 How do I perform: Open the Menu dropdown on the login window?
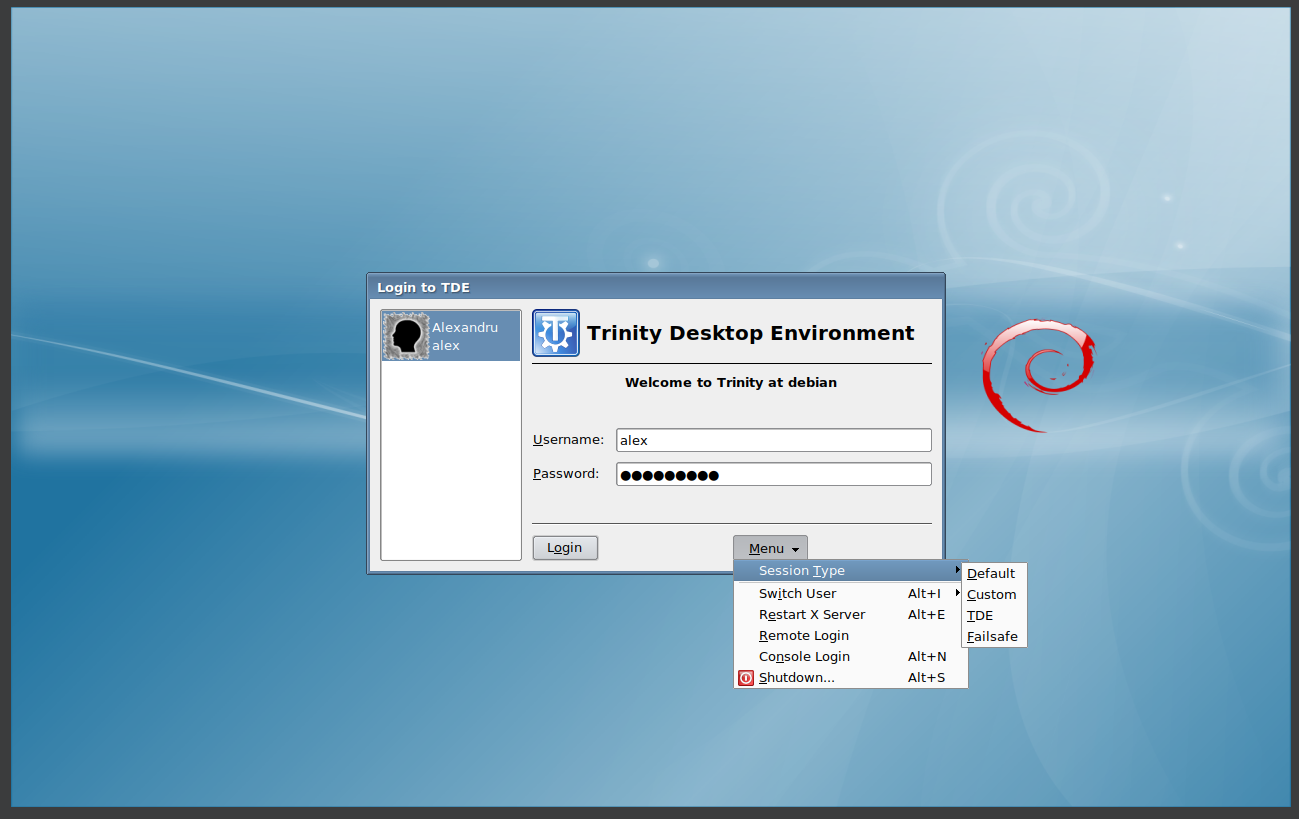[769, 547]
